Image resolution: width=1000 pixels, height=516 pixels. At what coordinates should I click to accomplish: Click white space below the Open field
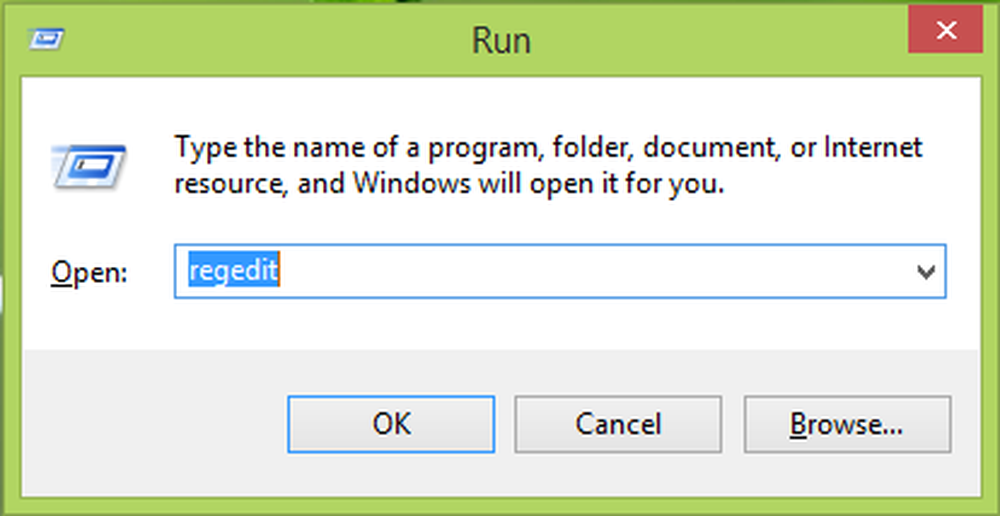[560, 323]
